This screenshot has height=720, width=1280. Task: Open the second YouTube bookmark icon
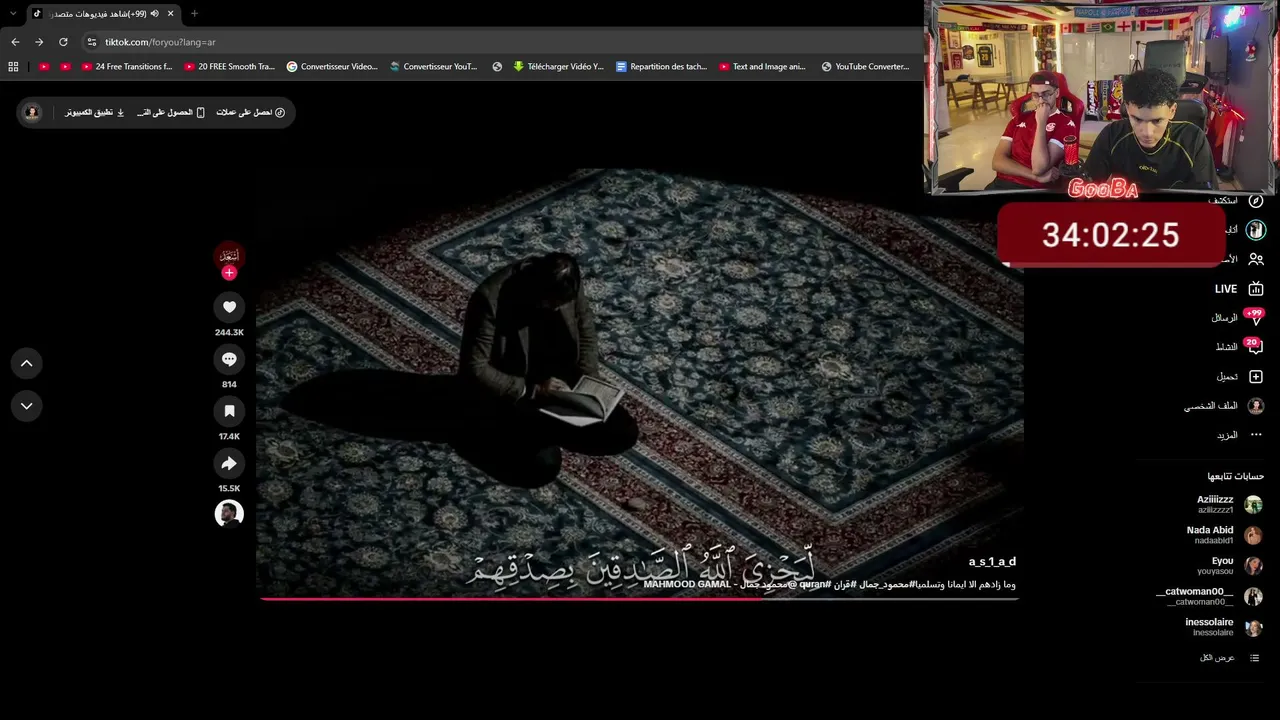tap(66, 67)
